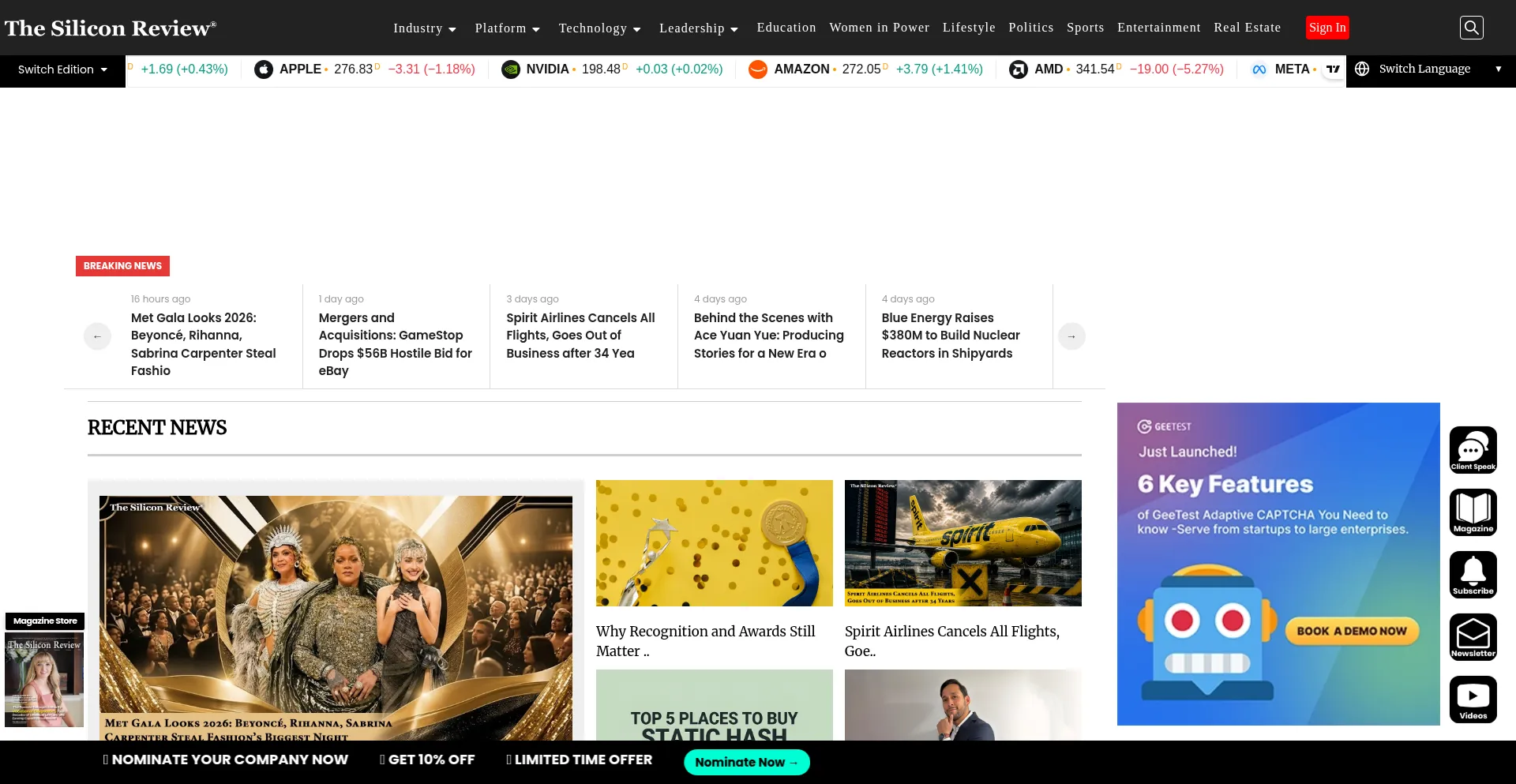The width and height of the screenshot is (1516, 784).
Task: Open GameStop drops $56B bid headline
Action: (396, 344)
